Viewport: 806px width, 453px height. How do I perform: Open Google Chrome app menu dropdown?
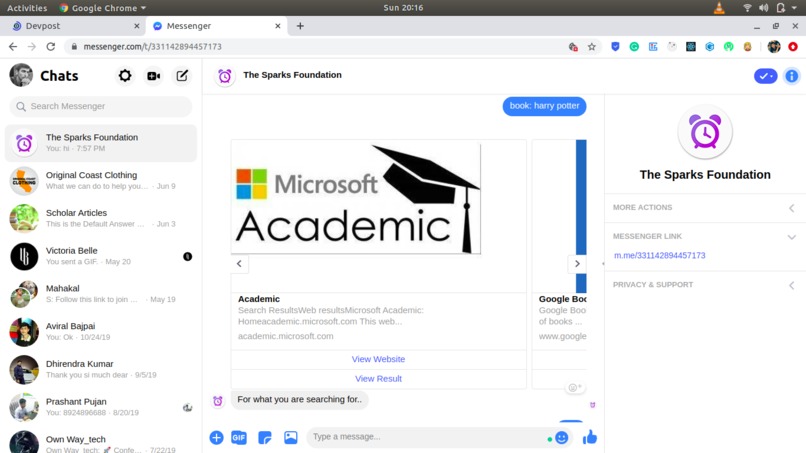point(103,8)
